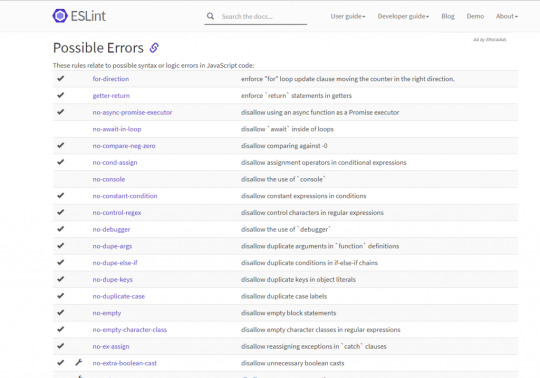Open the no-empty rule link
This screenshot has width=540, height=378.
pyautogui.click(x=107, y=313)
